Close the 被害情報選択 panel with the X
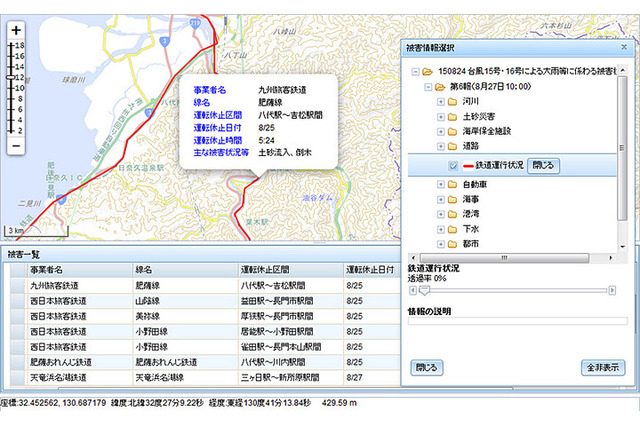 (x=624, y=47)
